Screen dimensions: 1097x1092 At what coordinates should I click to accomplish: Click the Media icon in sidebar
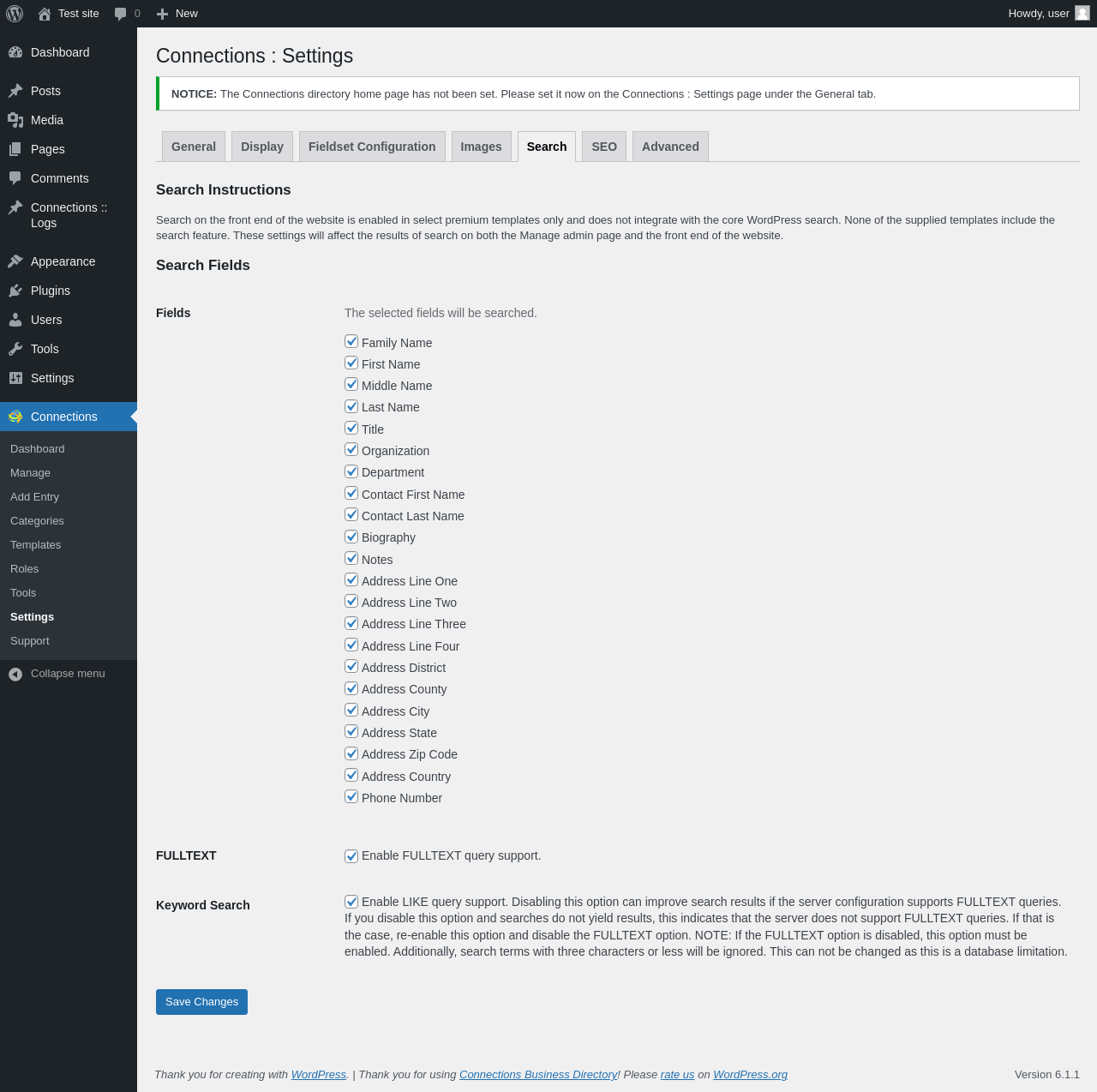tap(15, 120)
